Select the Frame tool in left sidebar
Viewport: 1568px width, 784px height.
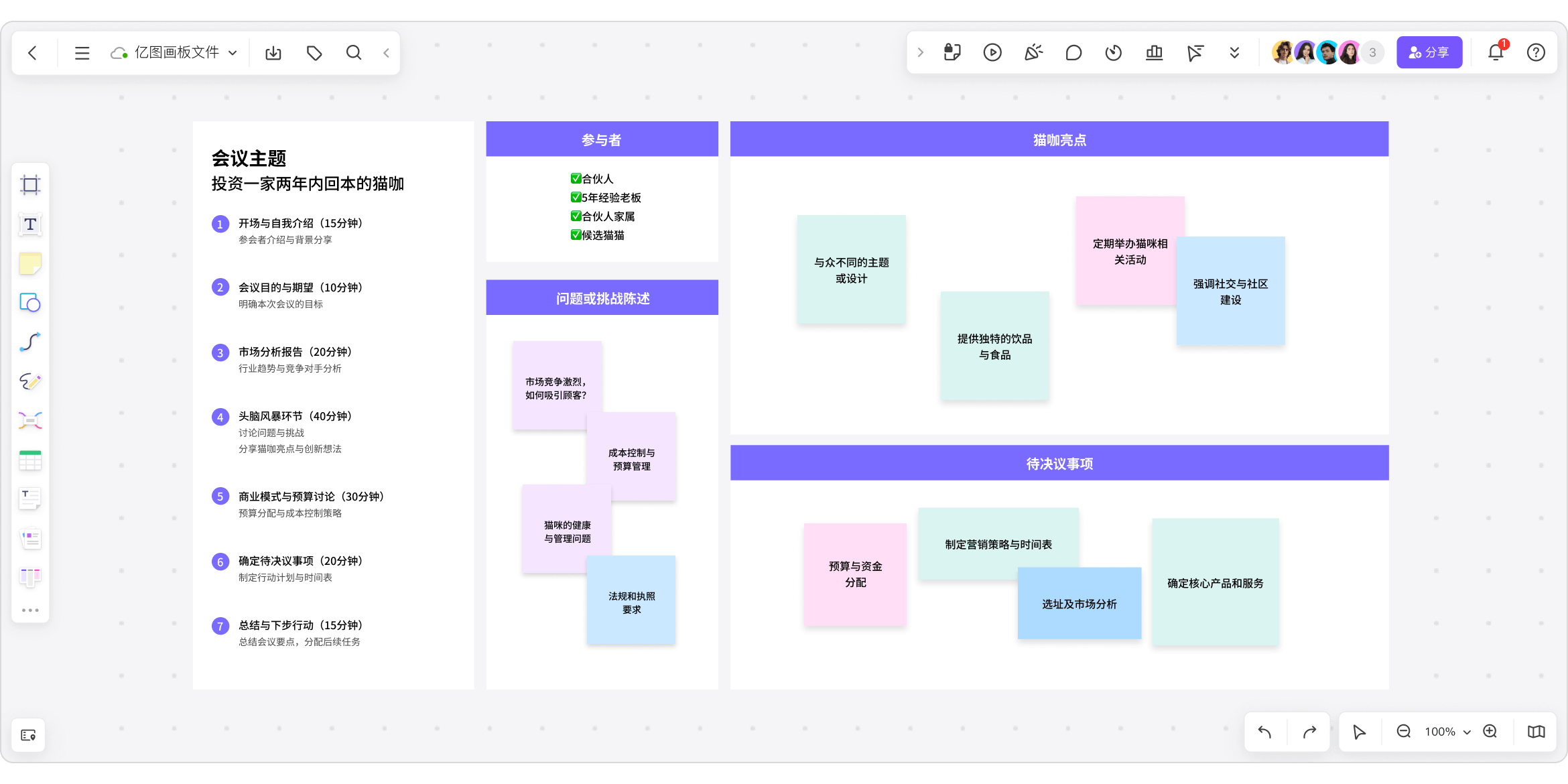[x=30, y=185]
